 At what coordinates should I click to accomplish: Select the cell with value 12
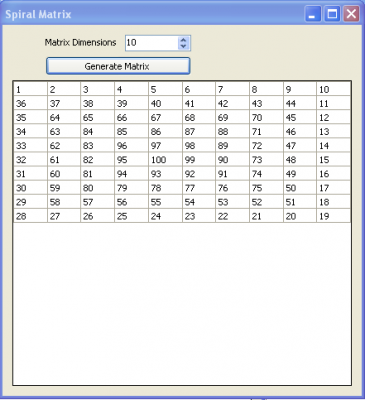pos(333,117)
